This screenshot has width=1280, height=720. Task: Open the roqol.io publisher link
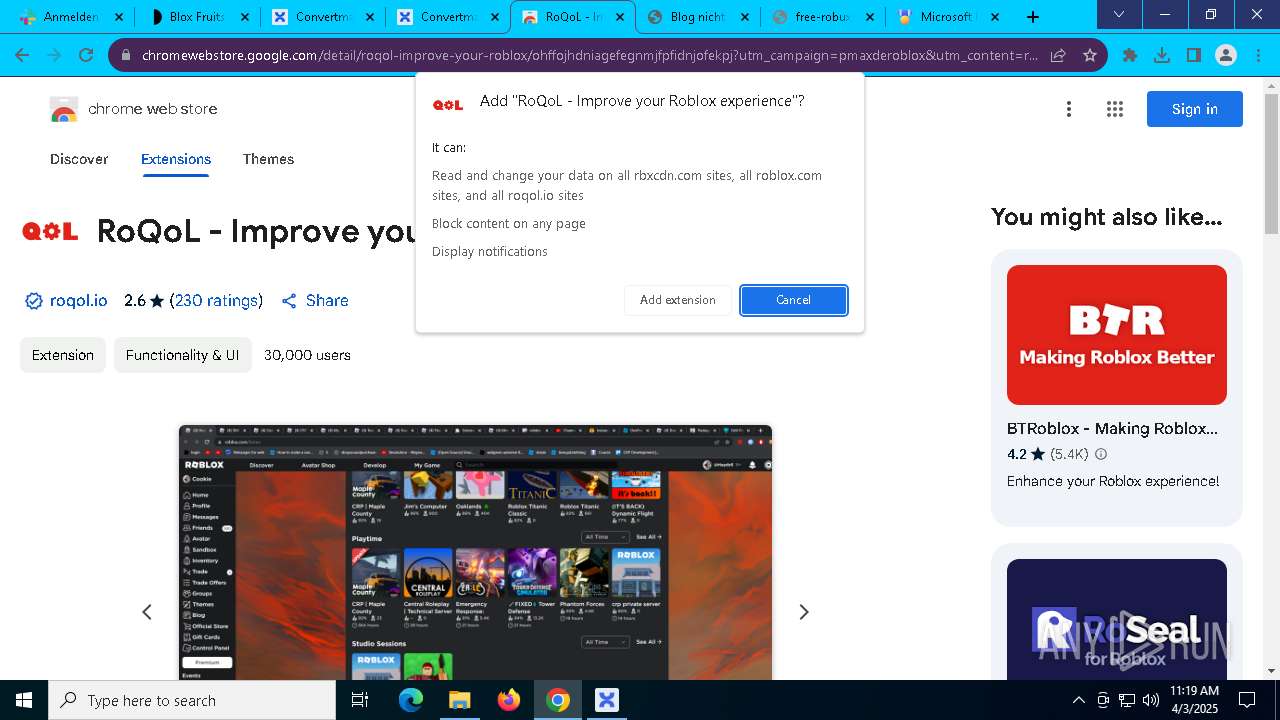78,300
